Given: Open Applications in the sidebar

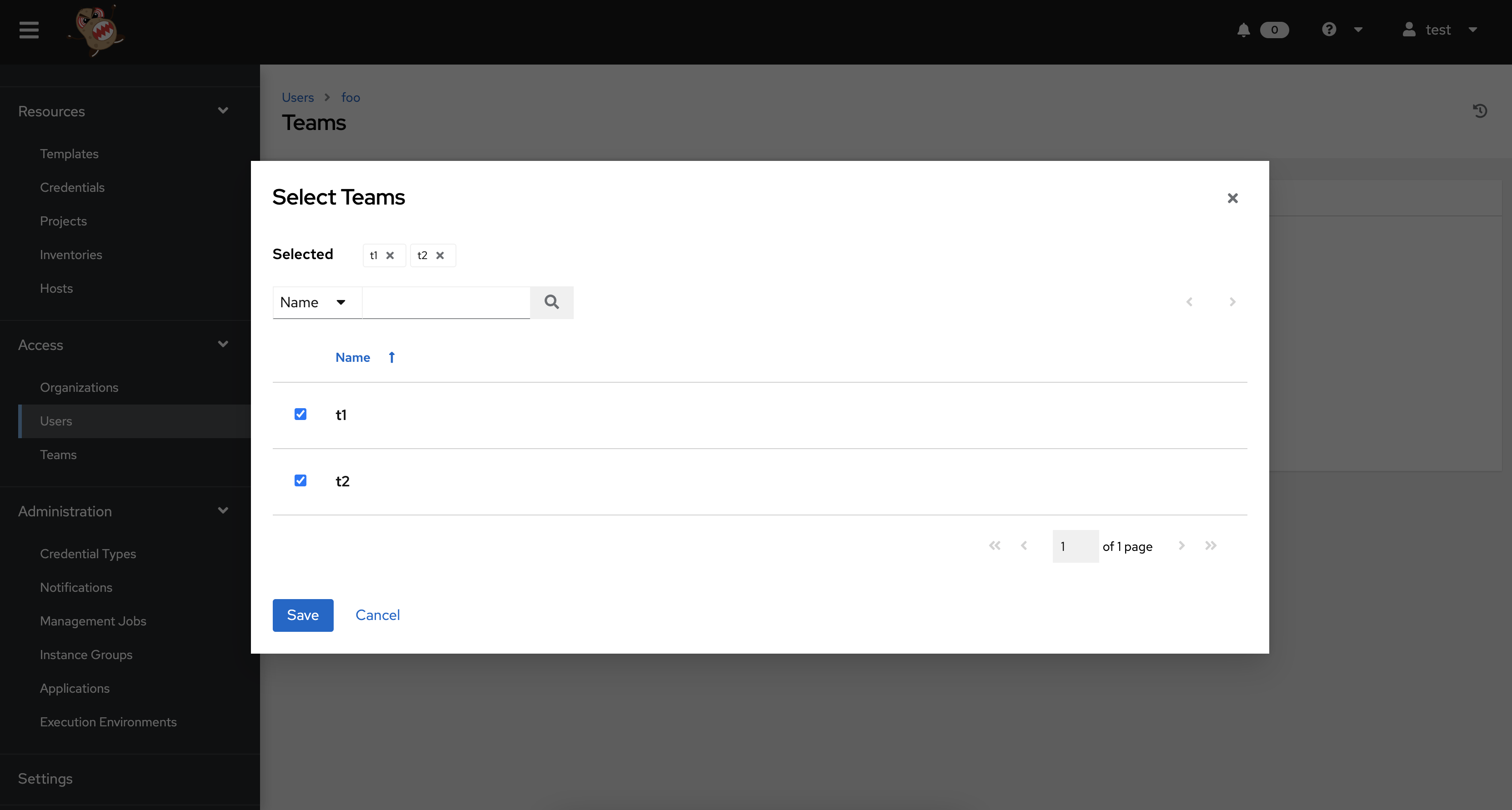Looking at the screenshot, I should (x=75, y=688).
